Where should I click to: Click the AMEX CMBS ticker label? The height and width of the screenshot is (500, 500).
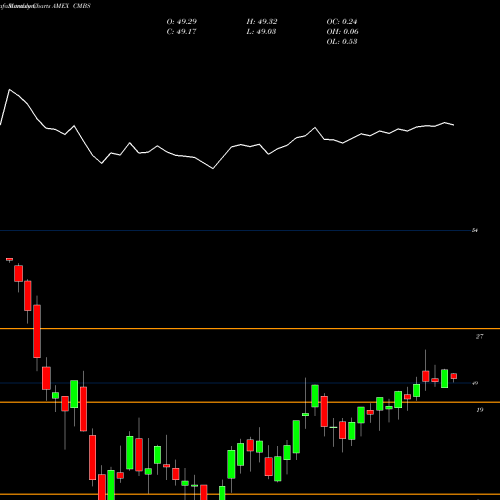(71, 6)
